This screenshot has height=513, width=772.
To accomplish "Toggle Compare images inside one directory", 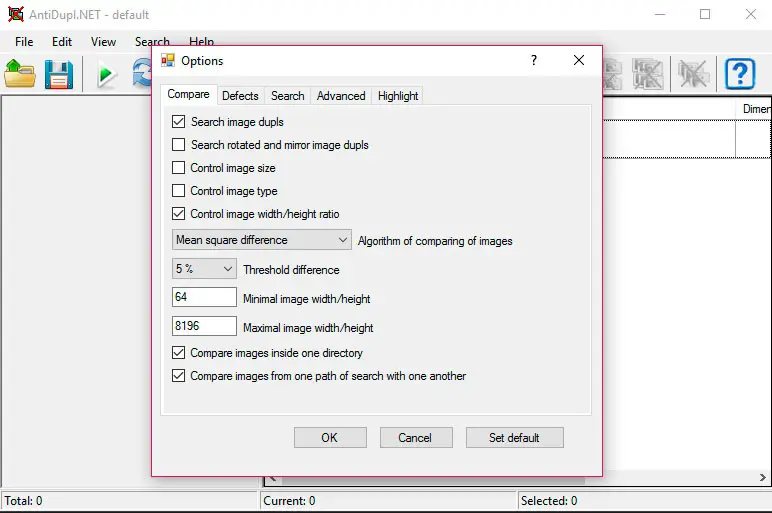I will [x=178, y=353].
